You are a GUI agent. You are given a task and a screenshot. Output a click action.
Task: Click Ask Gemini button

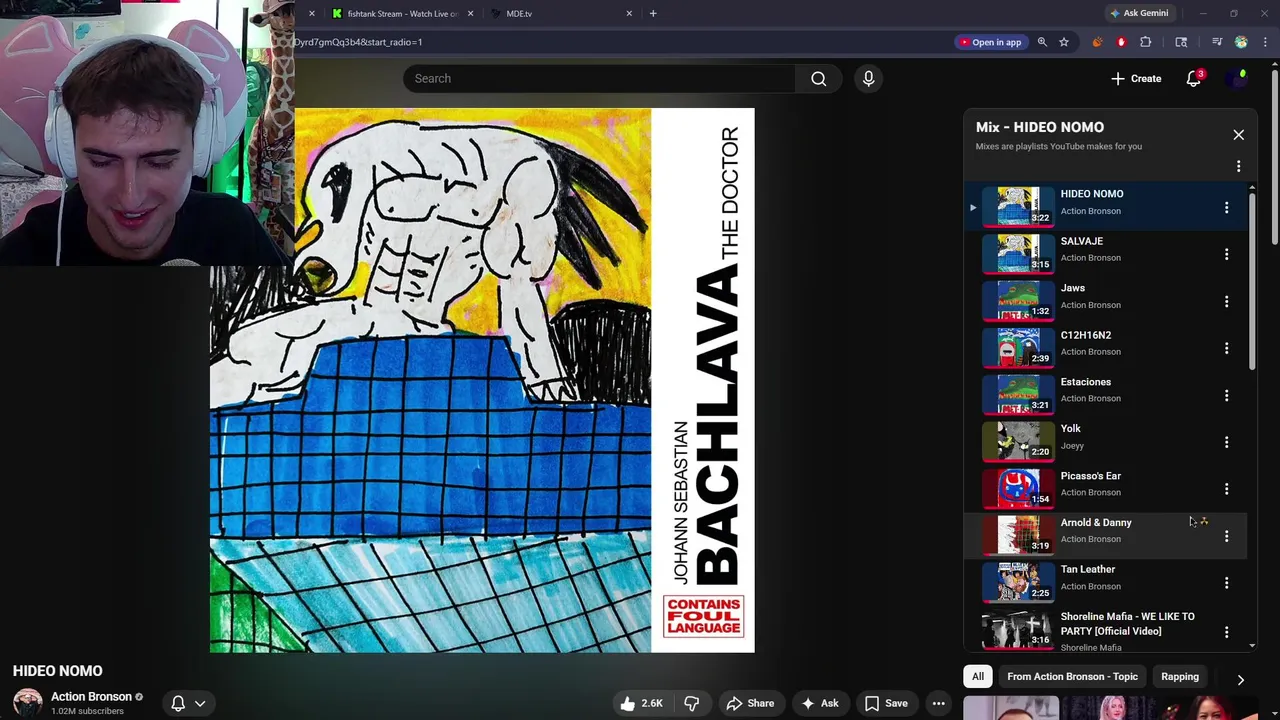tap(1138, 13)
